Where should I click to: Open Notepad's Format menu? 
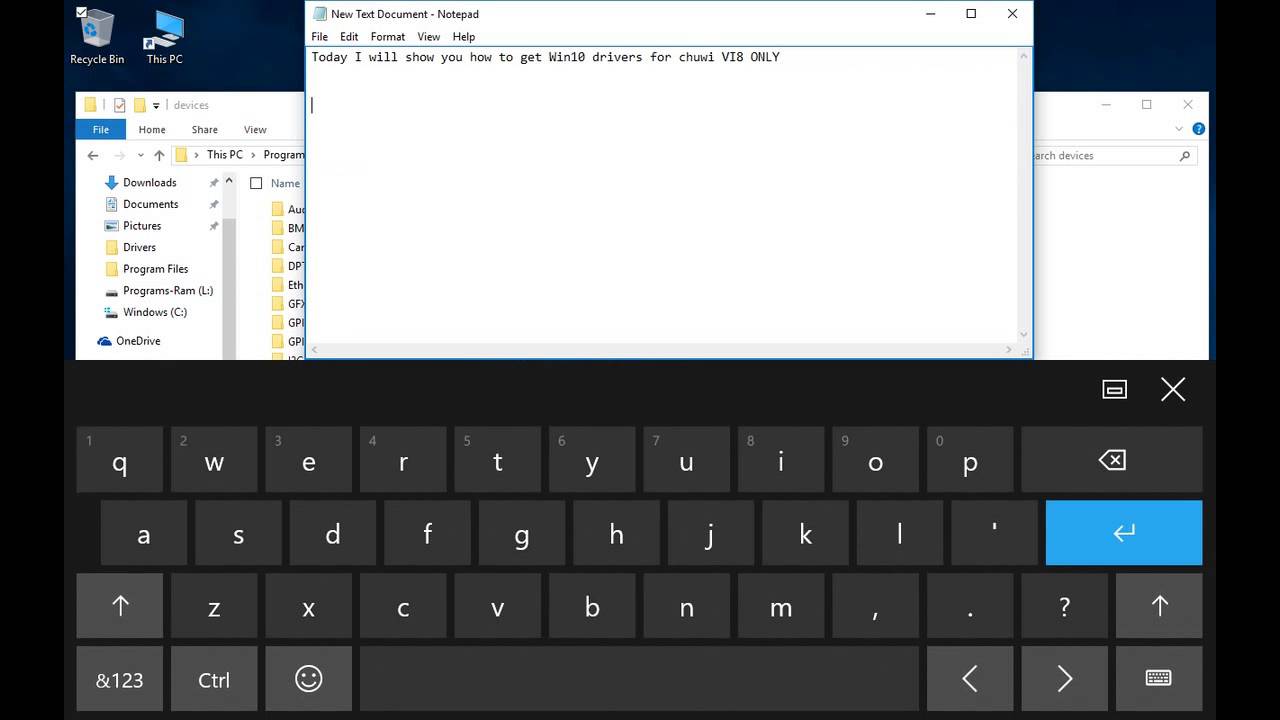tap(388, 37)
